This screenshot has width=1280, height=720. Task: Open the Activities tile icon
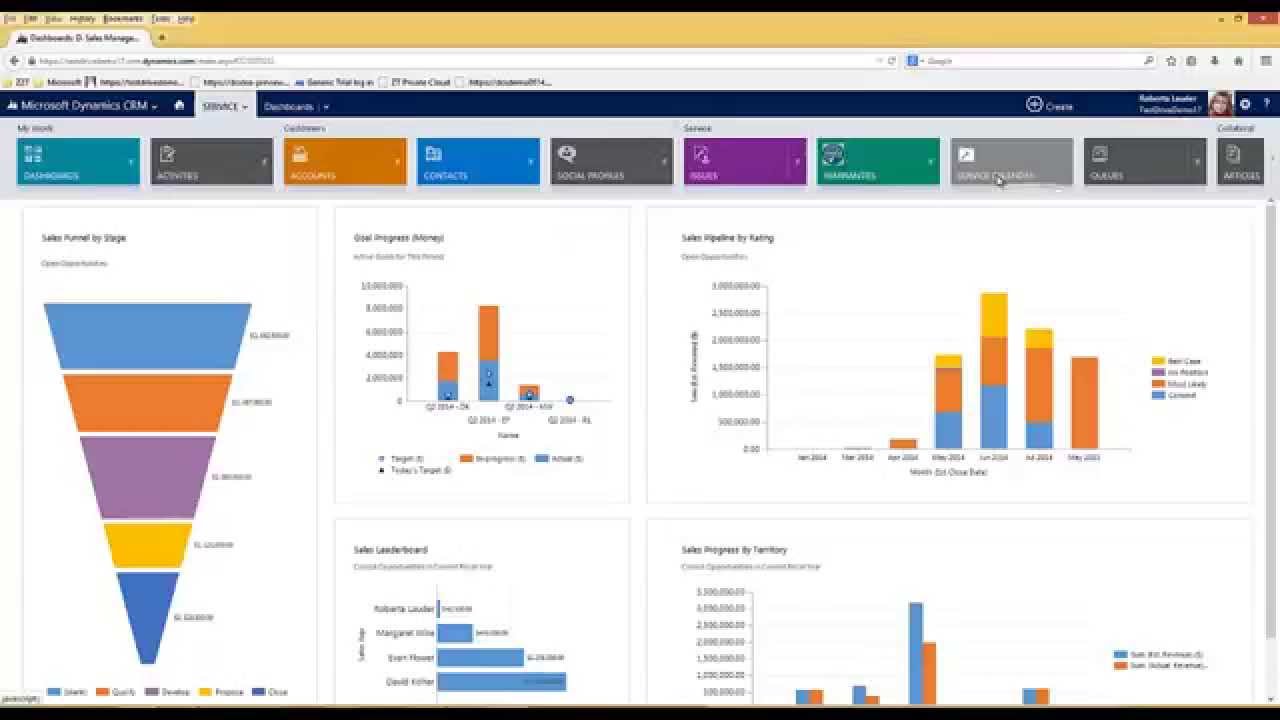coord(166,154)
